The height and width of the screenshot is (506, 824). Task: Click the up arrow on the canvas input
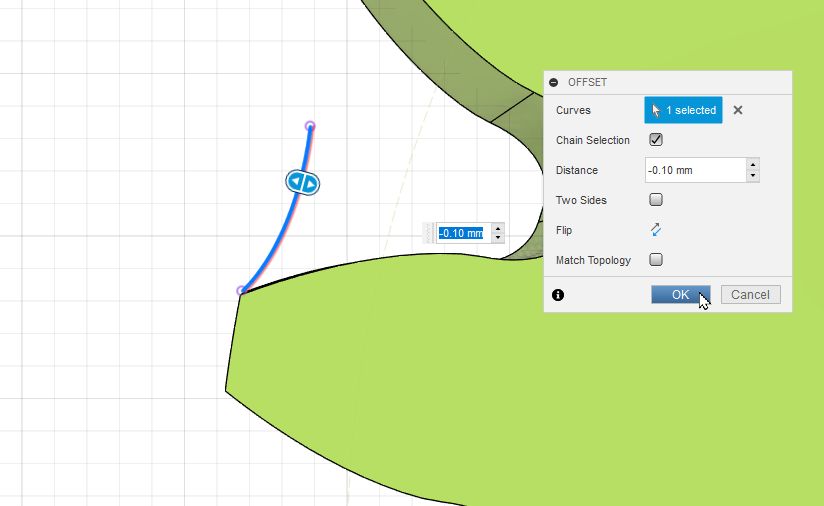(x=497, y=228)
